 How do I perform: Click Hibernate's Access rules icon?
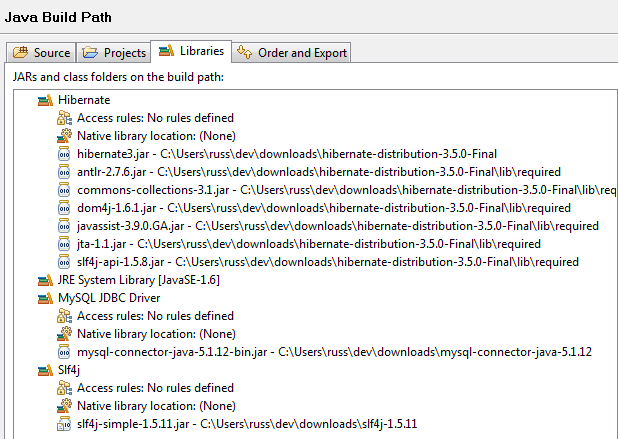point(64,118)
